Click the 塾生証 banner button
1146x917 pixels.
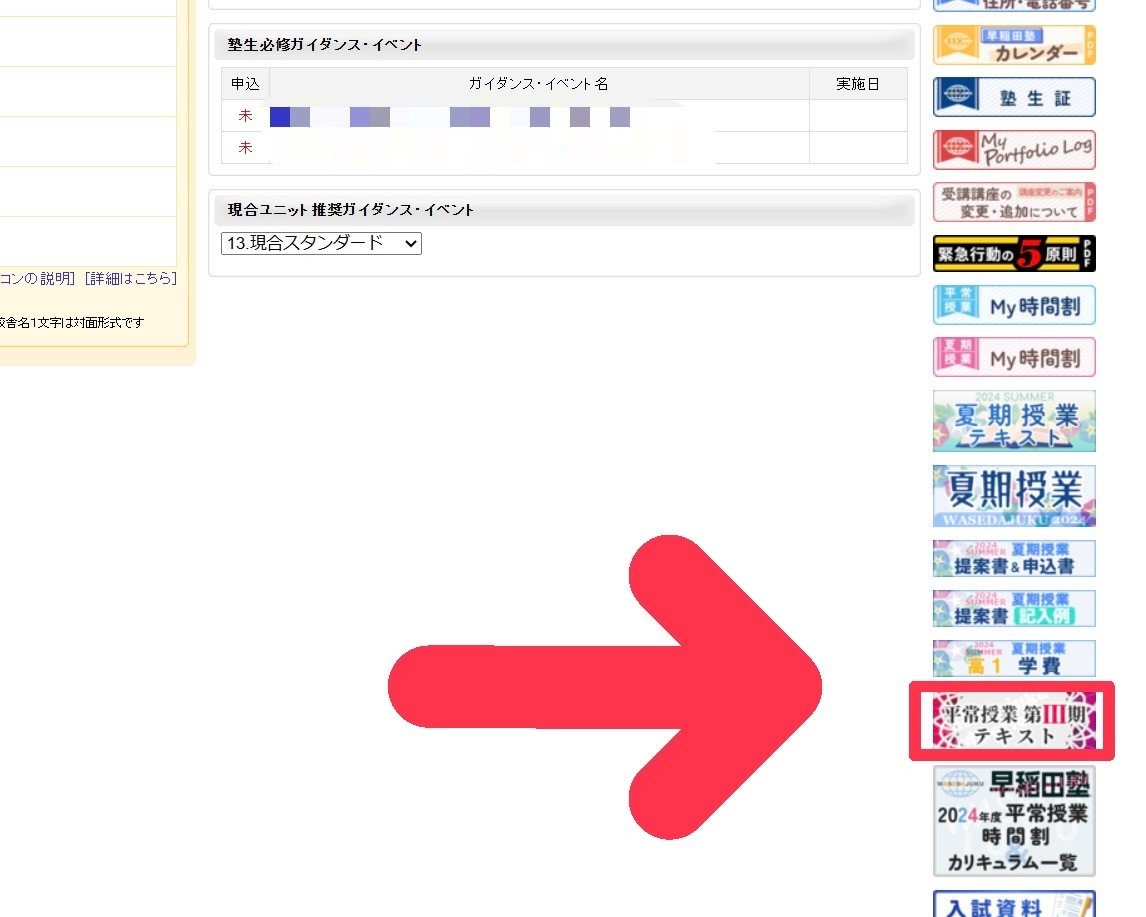pos(1014,98)
